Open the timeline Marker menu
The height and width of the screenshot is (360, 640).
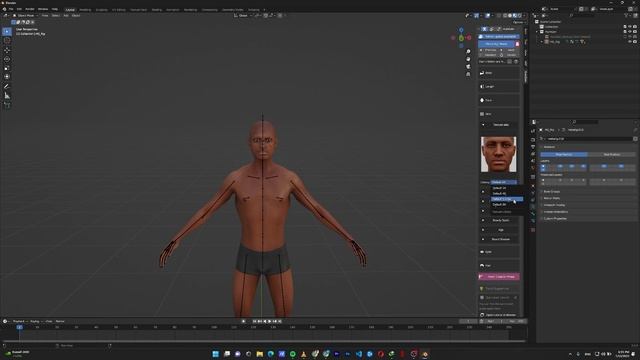pyautogui.click(x=60, y=321)
